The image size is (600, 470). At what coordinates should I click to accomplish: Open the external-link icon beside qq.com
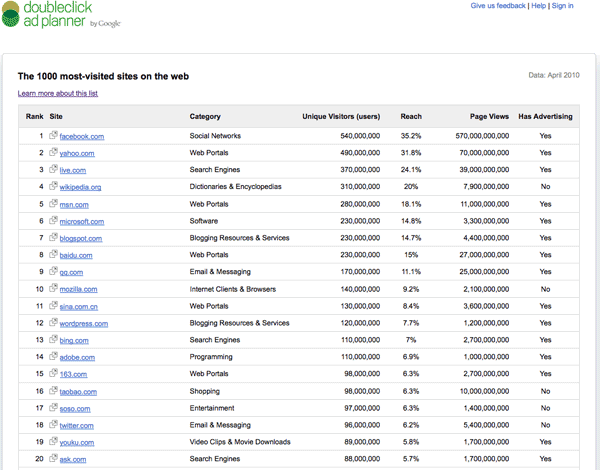pos(53,271)
